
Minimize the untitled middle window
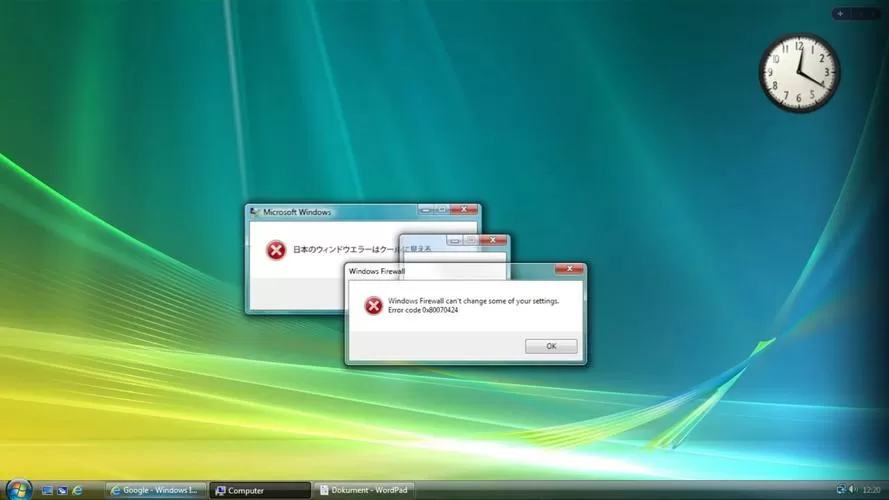[x=454, y=240]
